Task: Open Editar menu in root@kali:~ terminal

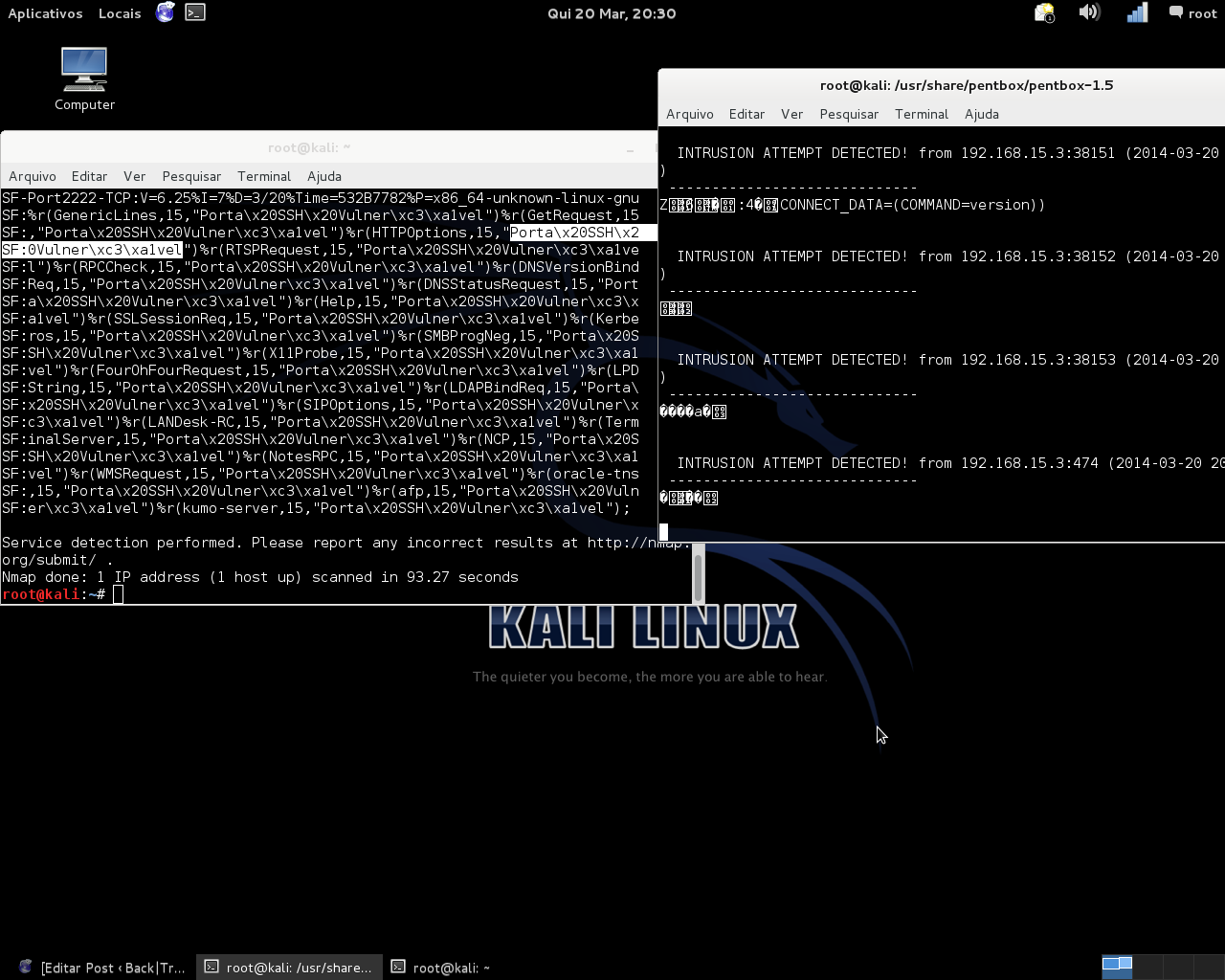Action: (89, 176)
